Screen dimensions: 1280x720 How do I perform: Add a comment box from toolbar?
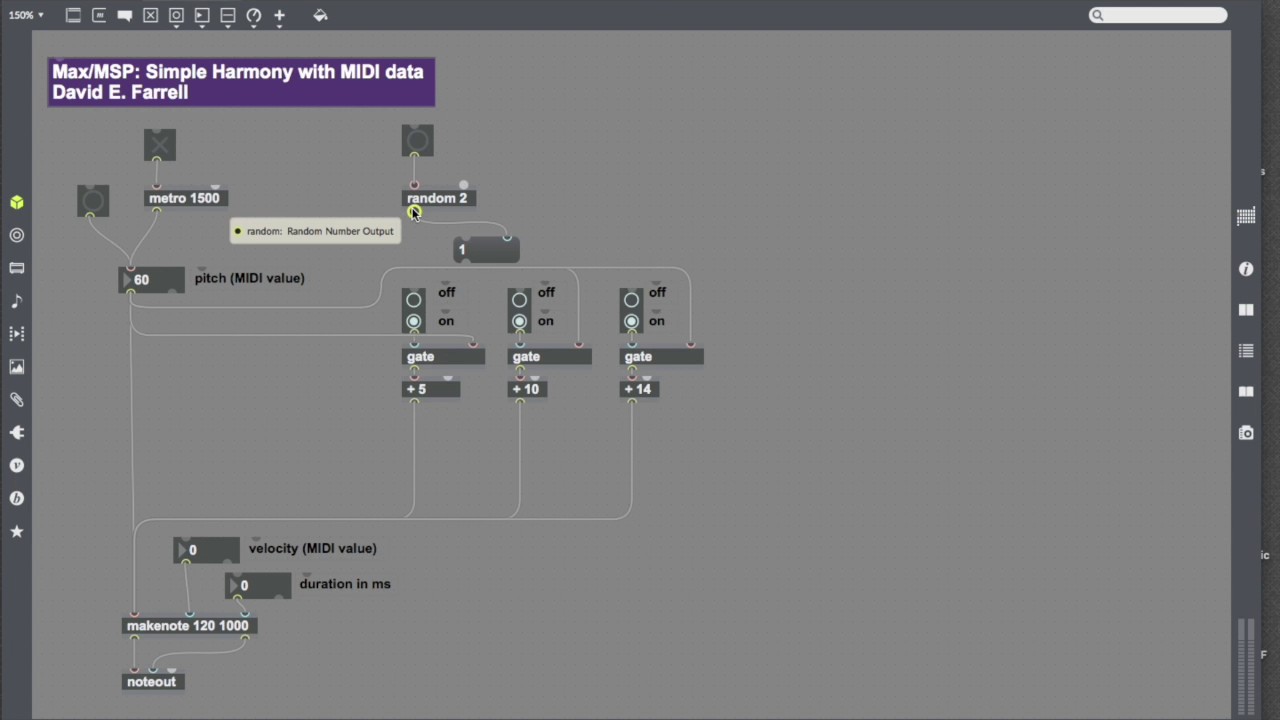(125, 15)
